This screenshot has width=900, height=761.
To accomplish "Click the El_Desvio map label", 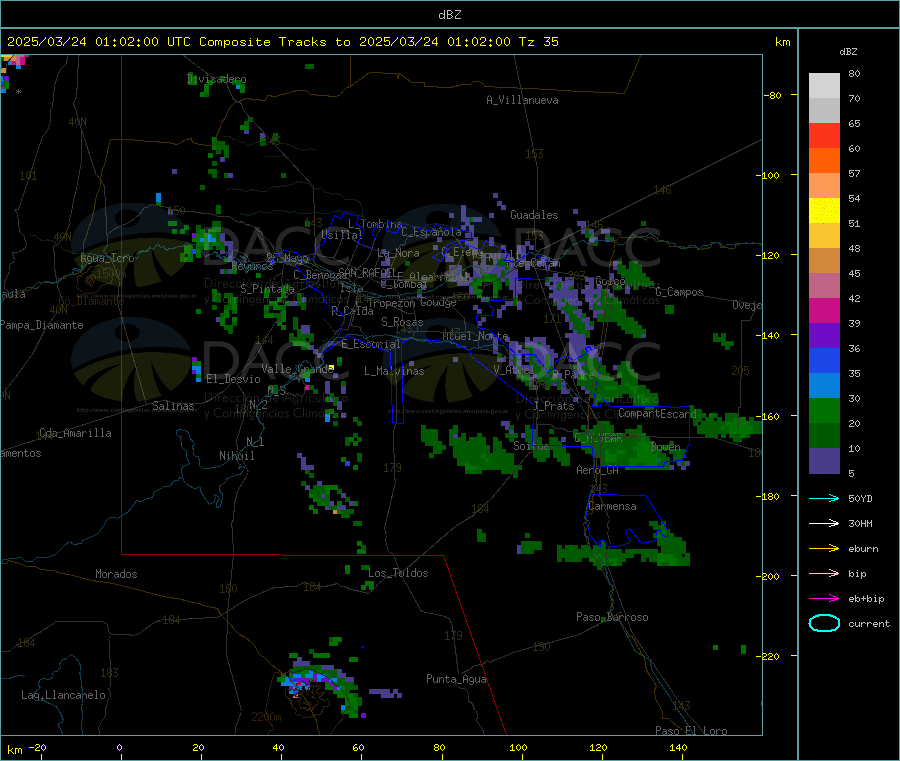I will [x=233, y=379].
